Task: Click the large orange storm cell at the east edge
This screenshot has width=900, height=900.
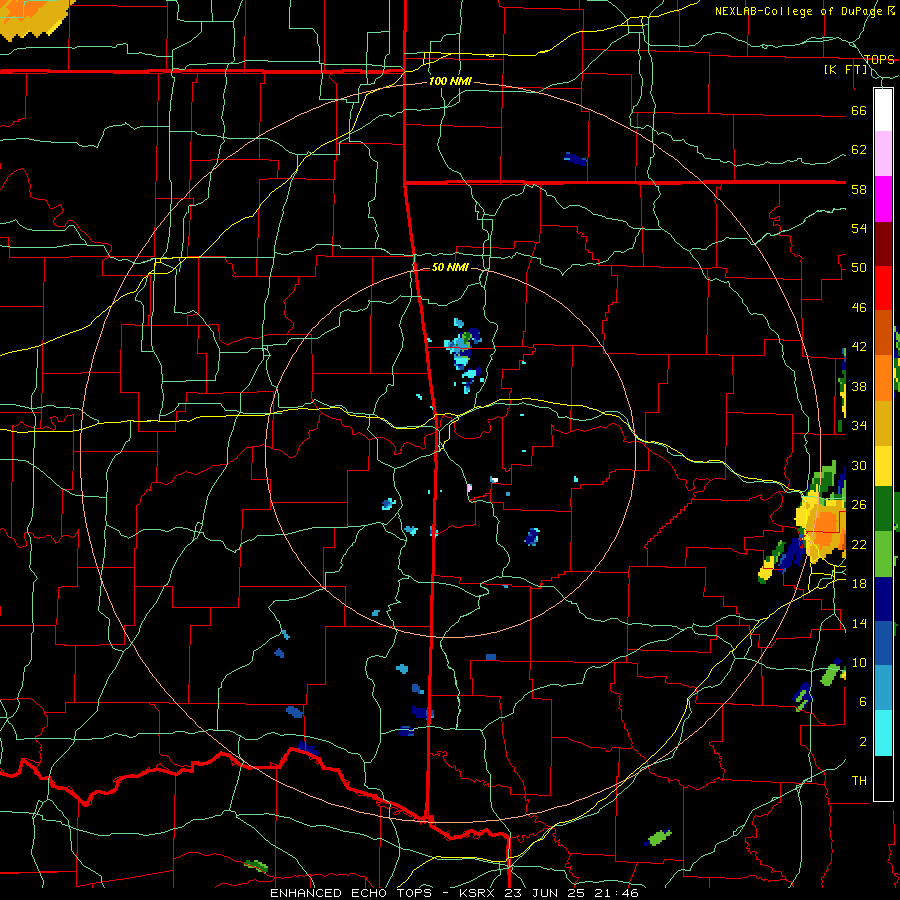Action: 827,527
